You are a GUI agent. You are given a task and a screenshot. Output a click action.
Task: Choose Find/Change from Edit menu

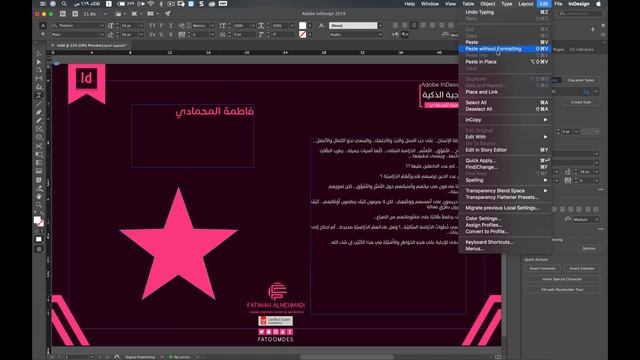click(505, 167)
